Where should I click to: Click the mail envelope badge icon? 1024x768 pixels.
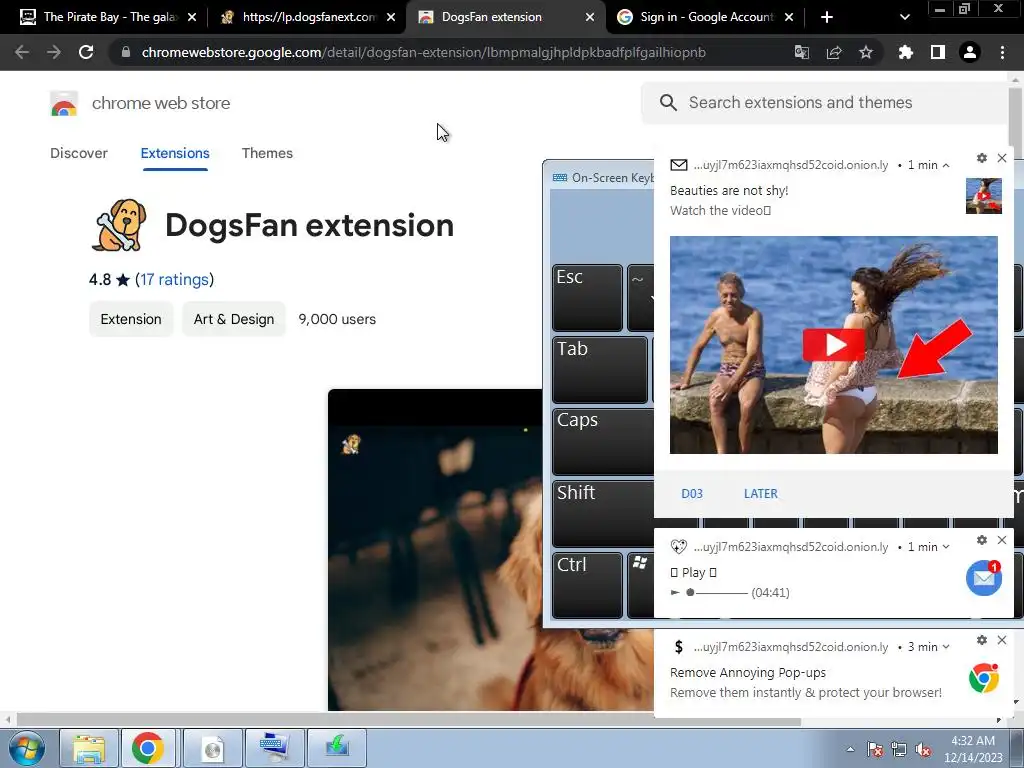coord(984,578)
